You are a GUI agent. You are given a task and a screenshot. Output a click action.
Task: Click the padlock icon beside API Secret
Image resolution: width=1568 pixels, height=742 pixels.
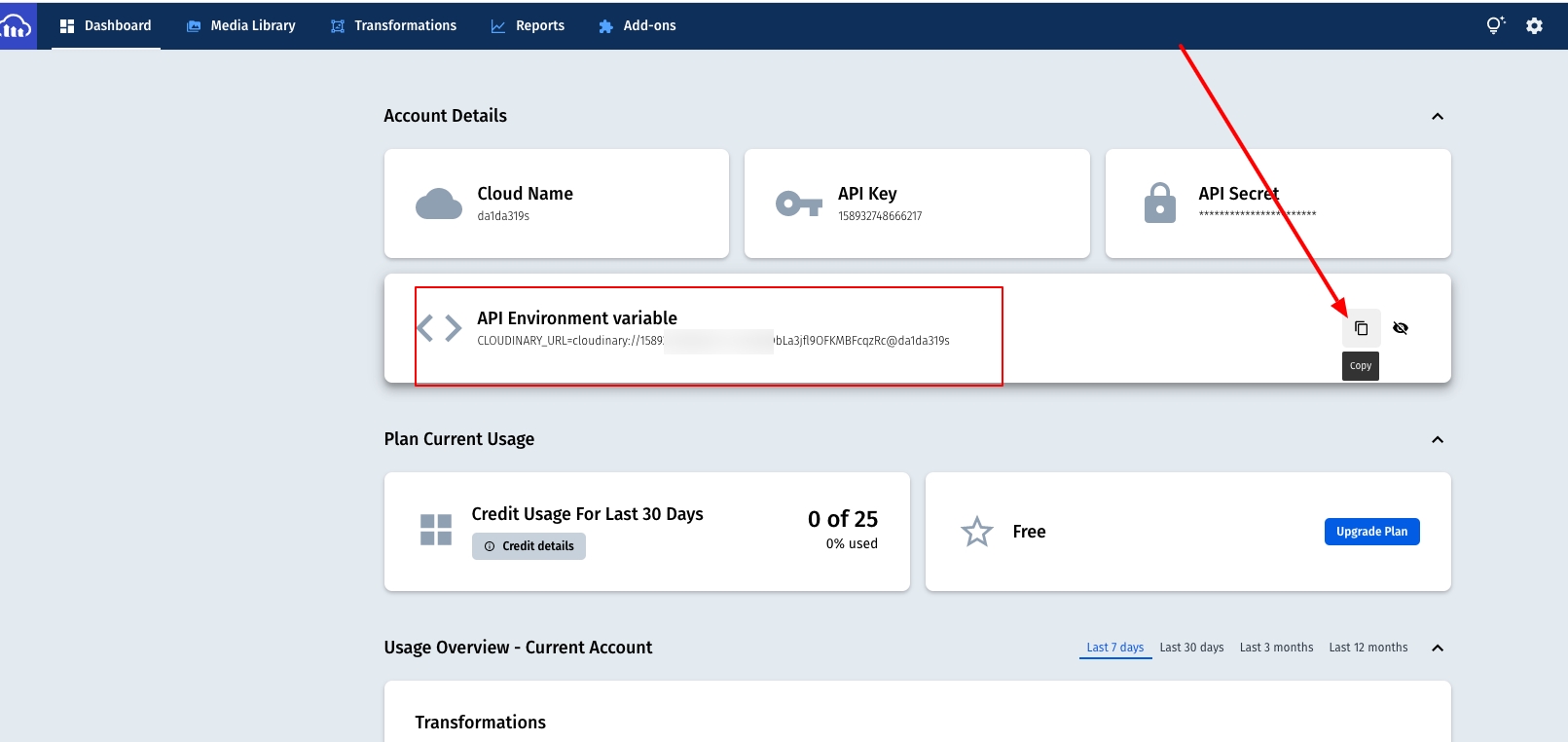(1159, 204)
